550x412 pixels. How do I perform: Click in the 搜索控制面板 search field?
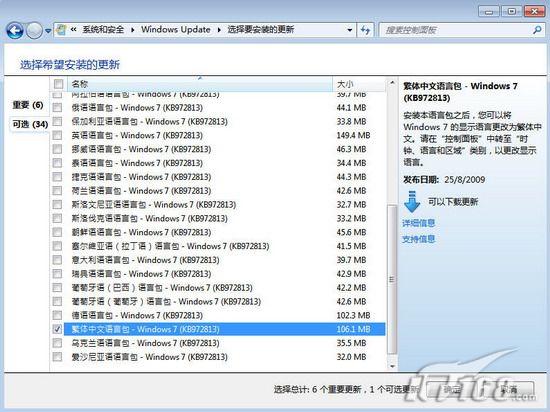coord(456,30)
